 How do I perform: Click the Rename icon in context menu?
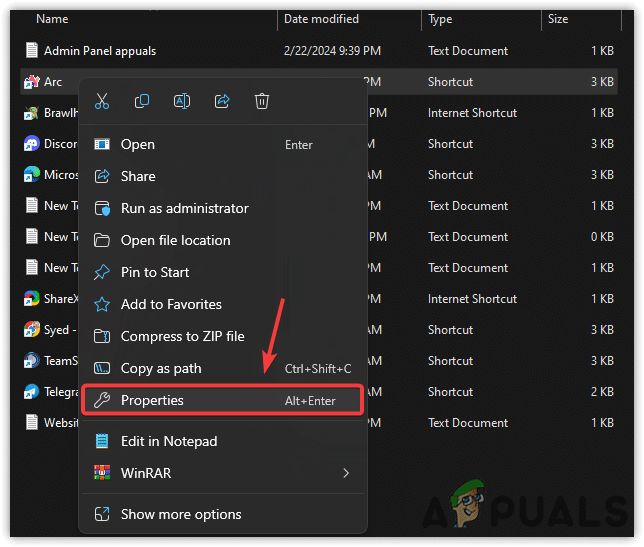182,101
